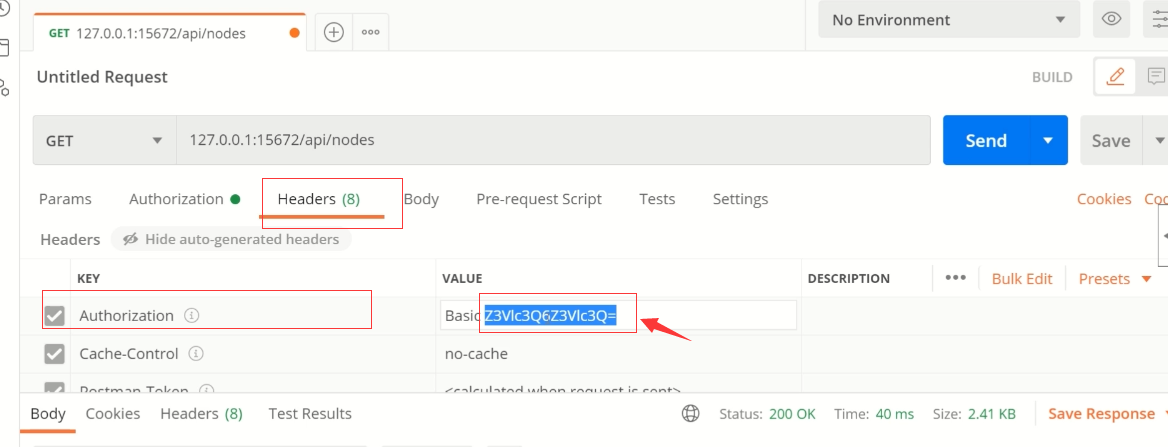Click the Status 200 OK text
1168x447 pixels.
click(x=767, y=413)
